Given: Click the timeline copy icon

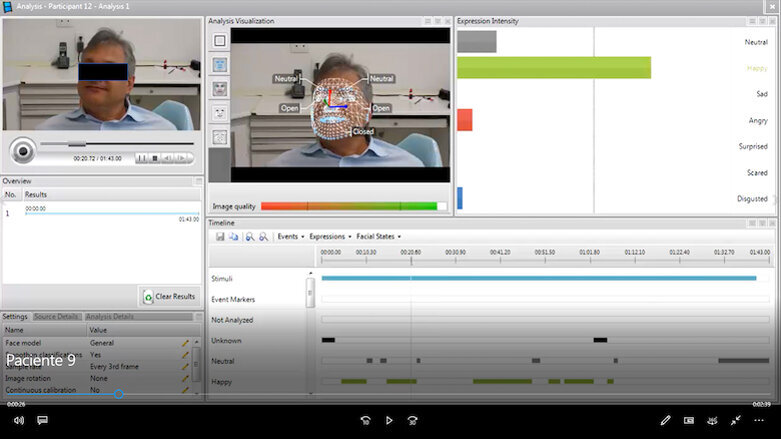Looking at the screenshot, I should [x=233, y=236].
